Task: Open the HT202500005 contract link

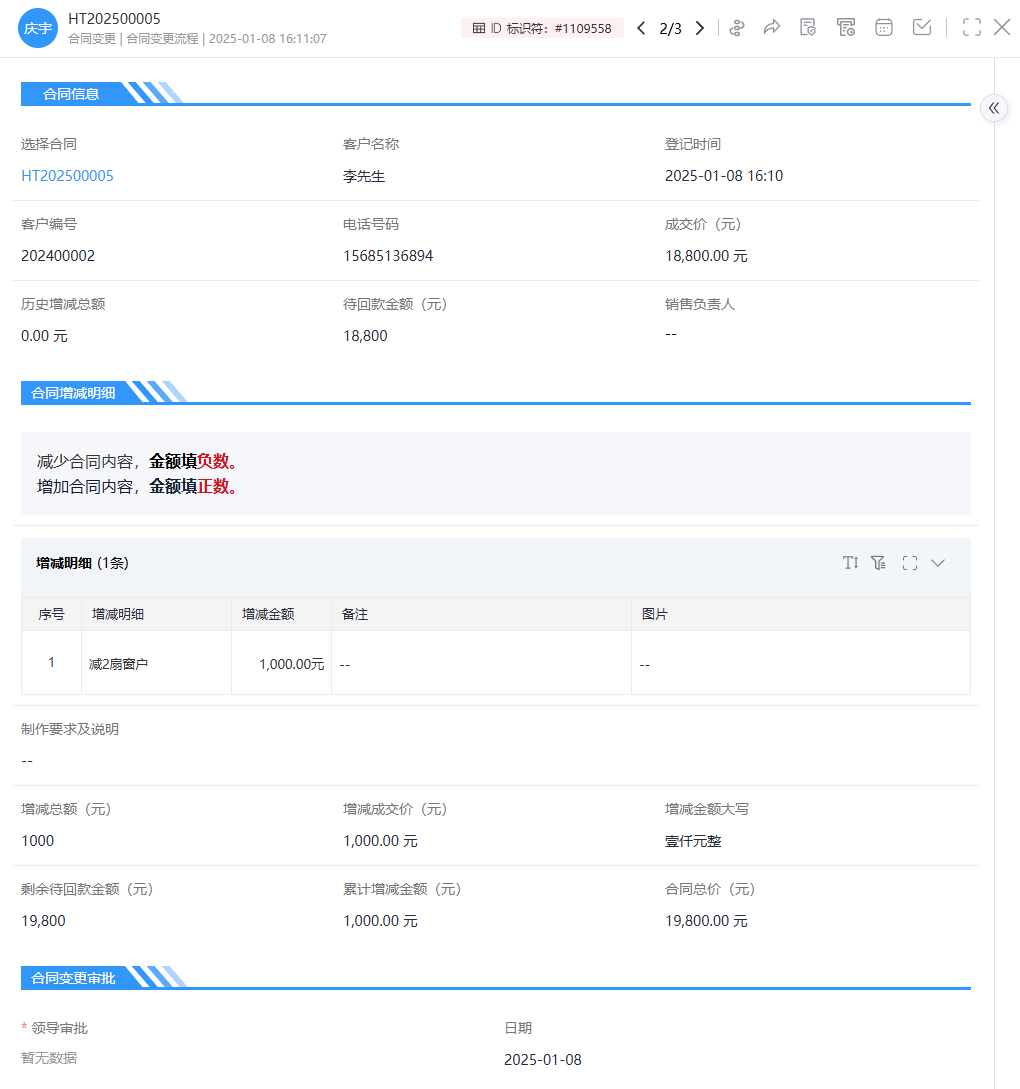Action: (67, 176)
